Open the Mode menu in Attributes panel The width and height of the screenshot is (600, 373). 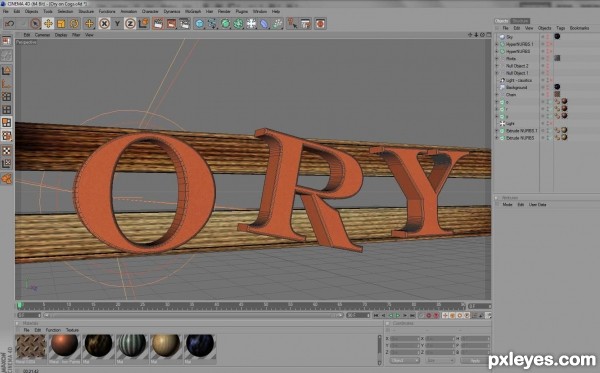[x=507, y=205]
